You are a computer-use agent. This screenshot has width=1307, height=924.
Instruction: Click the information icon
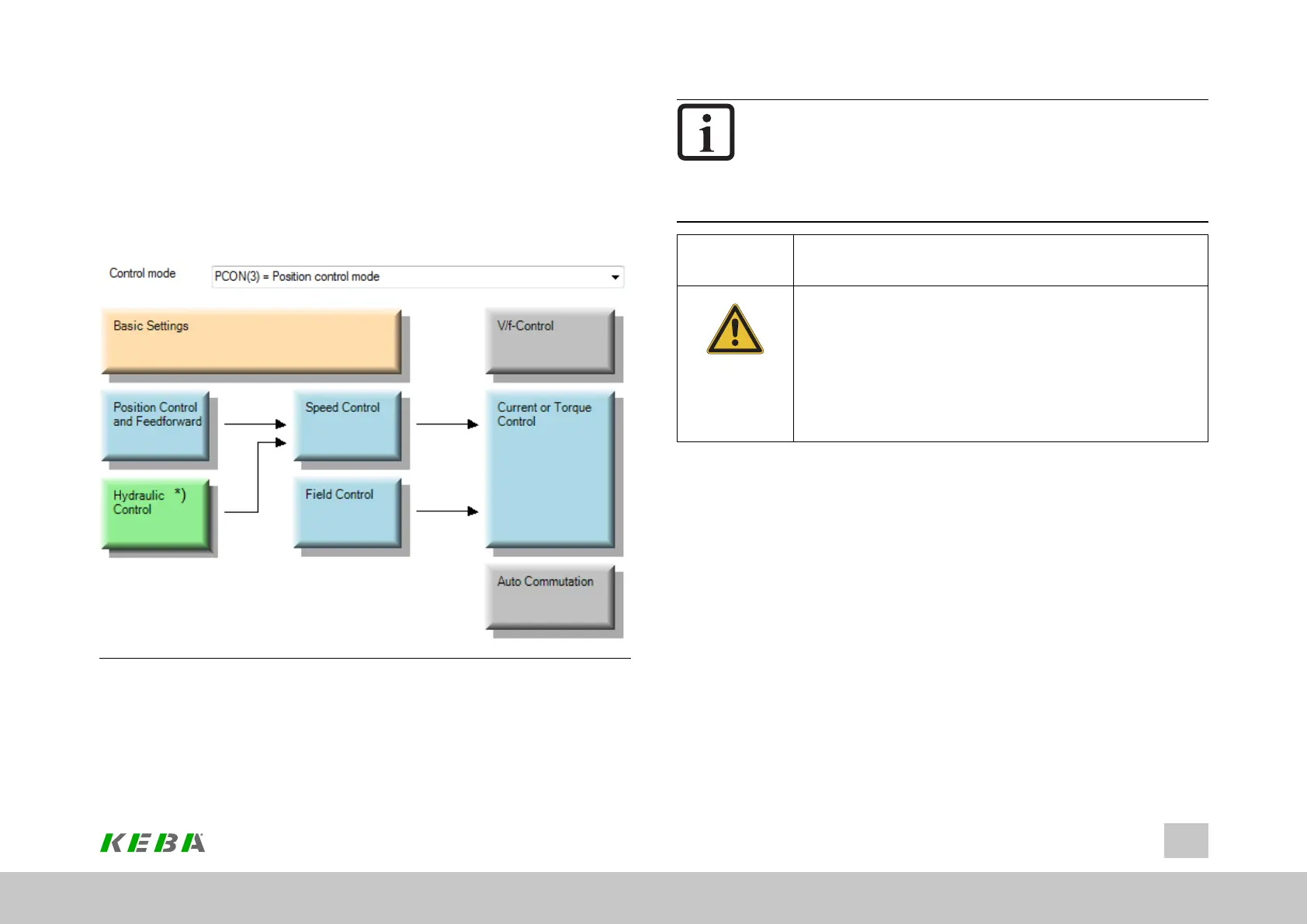(x=706, y=132)
